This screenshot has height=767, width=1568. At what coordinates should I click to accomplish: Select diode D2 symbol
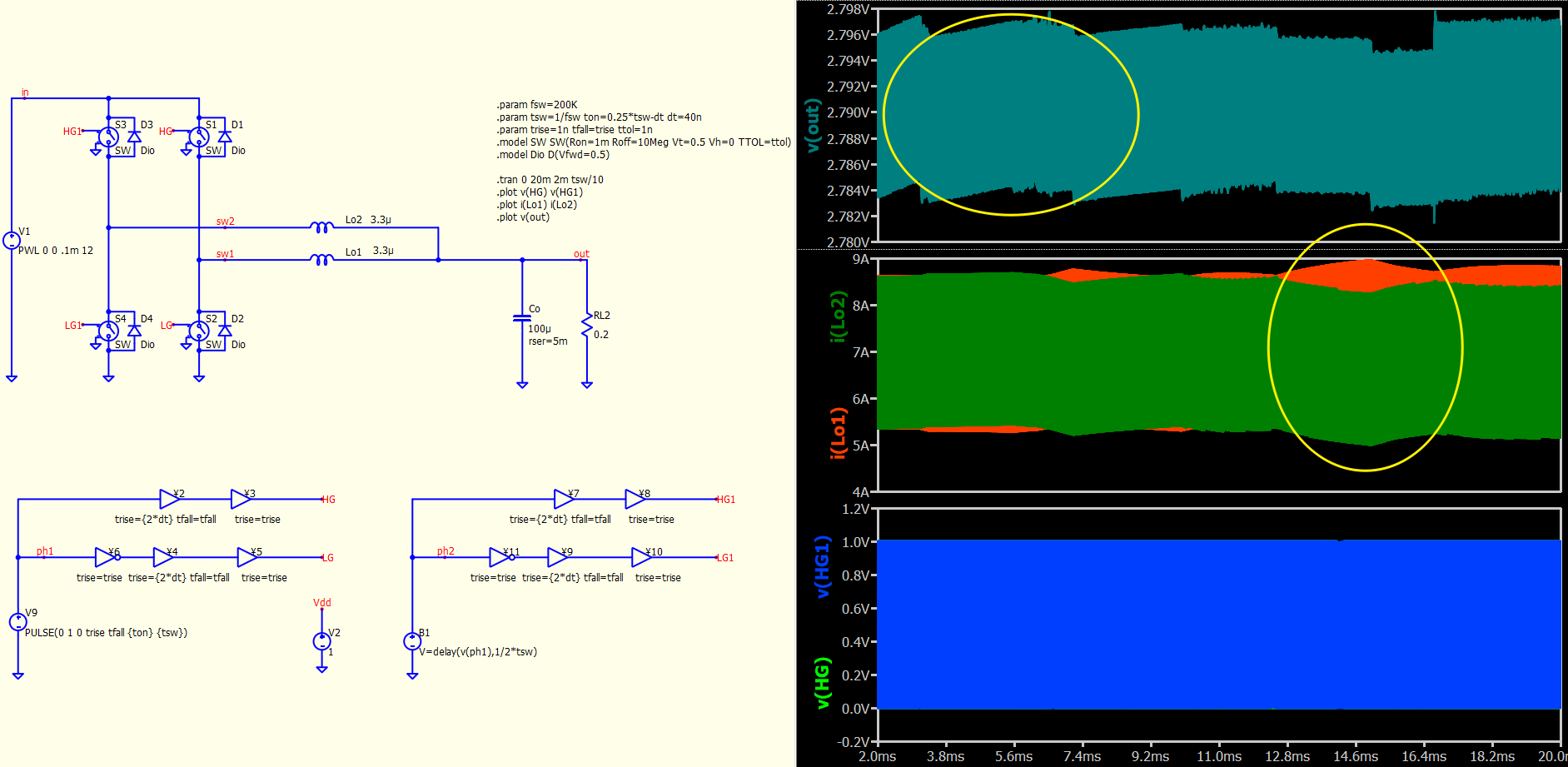coord(225,331)
